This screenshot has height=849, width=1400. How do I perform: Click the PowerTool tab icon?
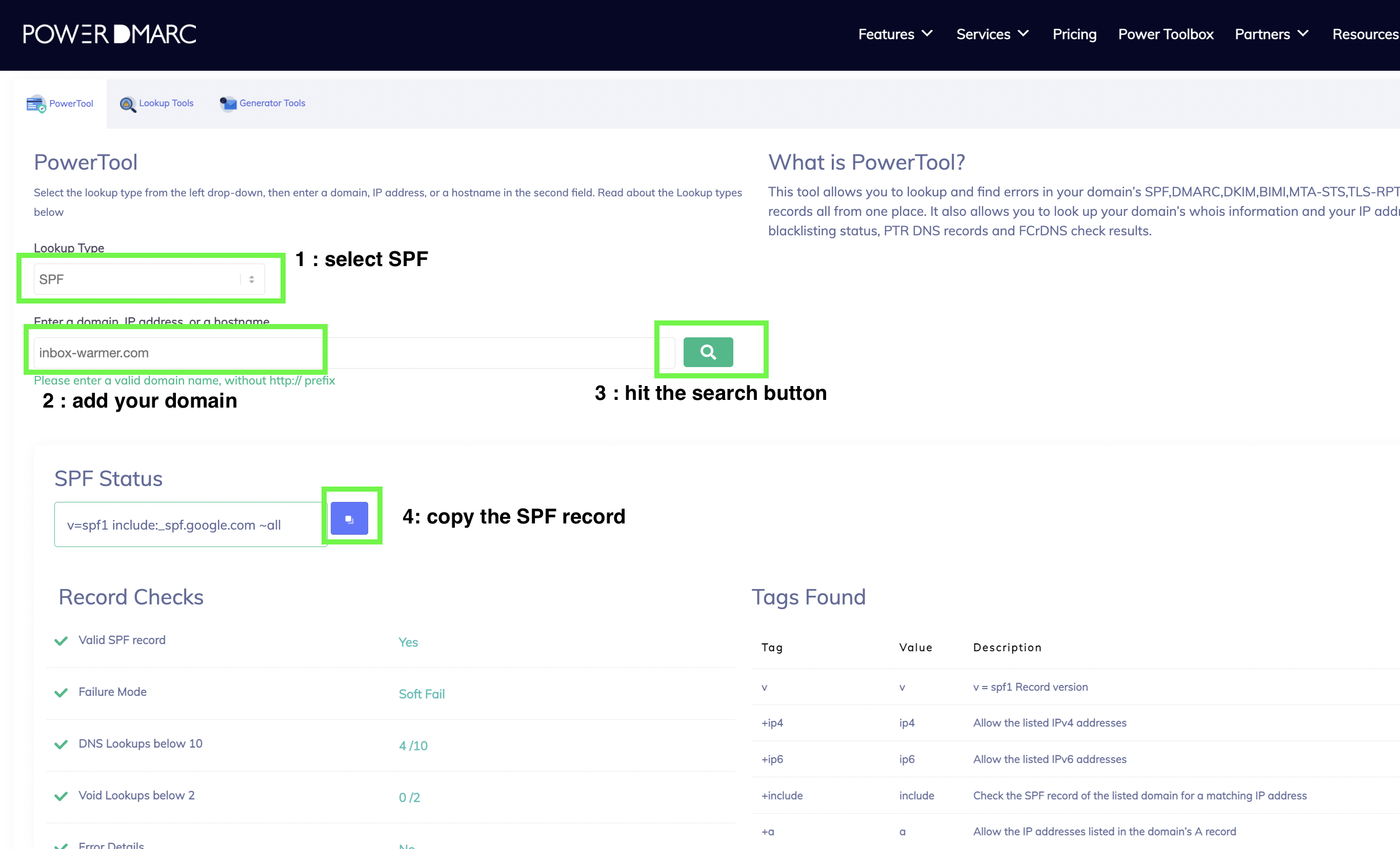[36, 104]
